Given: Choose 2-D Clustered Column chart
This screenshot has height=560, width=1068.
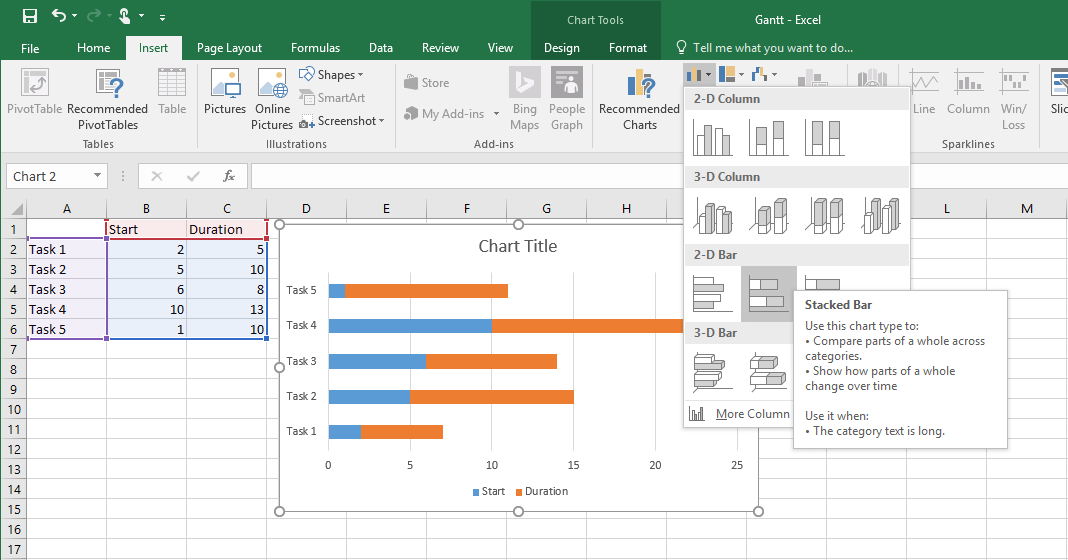Looking at the screenshot, I should tap(712, 137).
